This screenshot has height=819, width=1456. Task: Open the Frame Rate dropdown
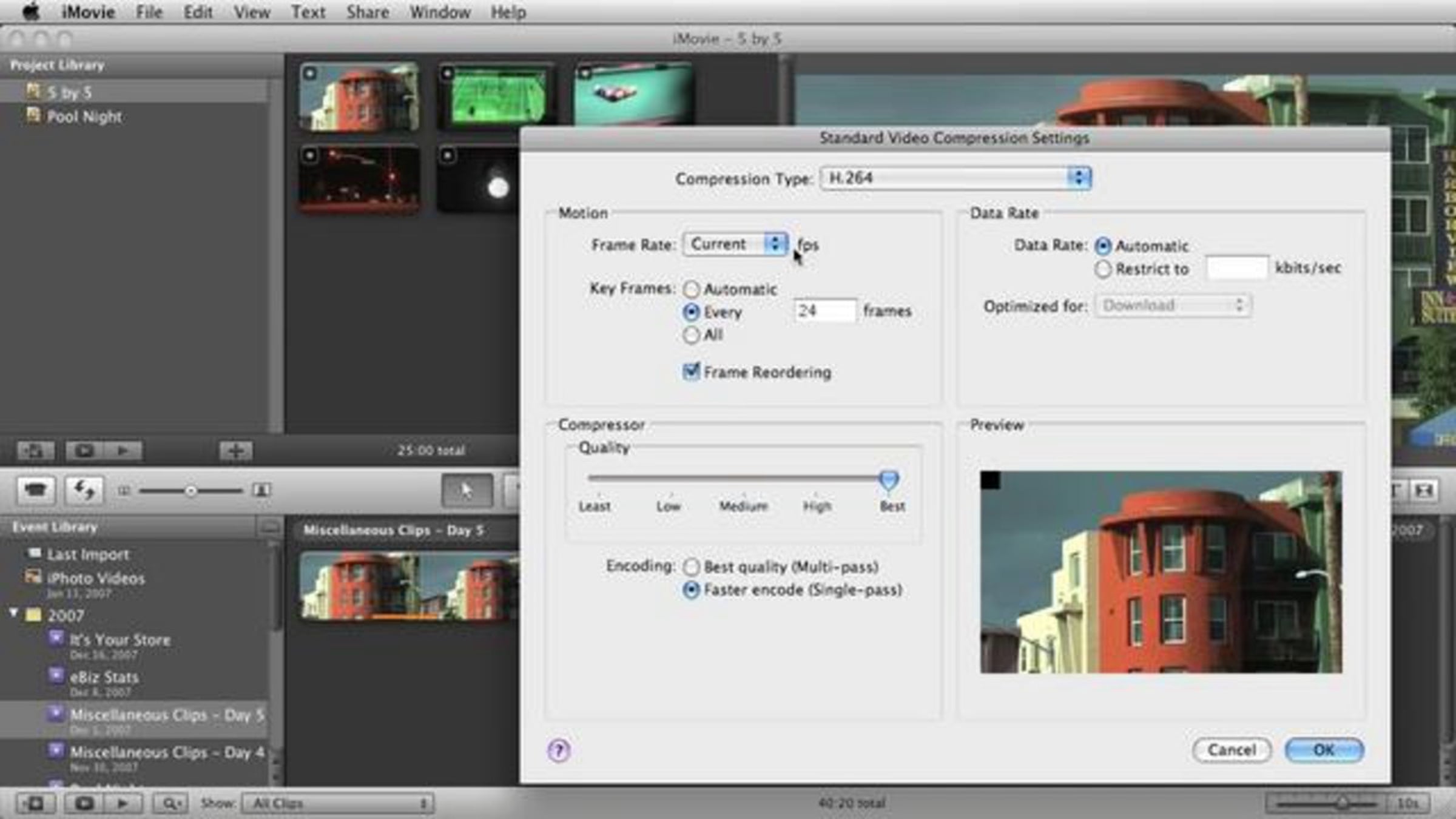(735, 244)
